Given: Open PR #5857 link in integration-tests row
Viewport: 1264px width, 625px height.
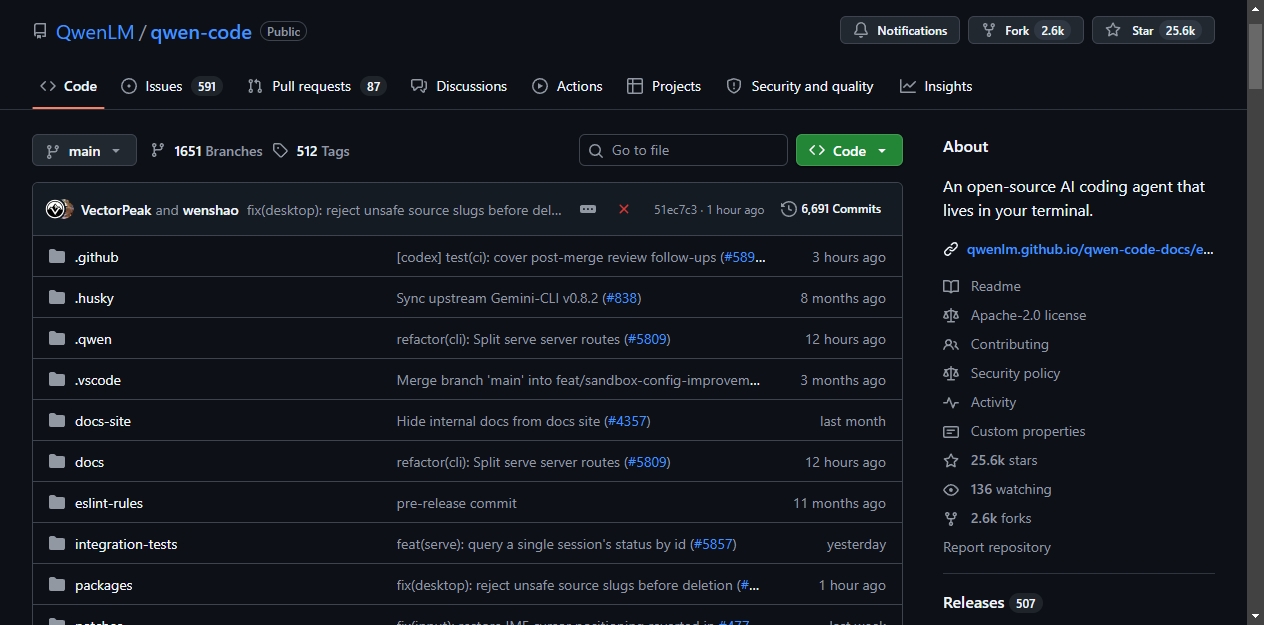Looking at the screenshot, I should pos(713,544).
